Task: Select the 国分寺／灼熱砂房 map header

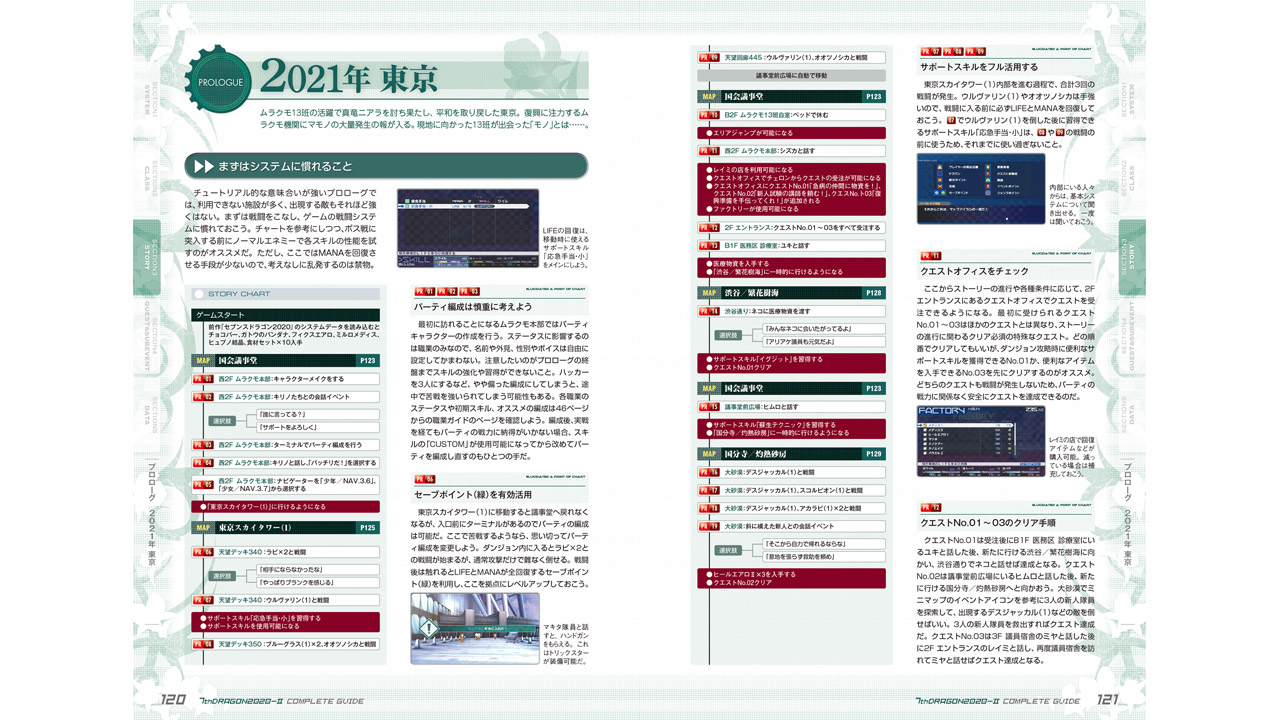Action: (x=792, y=453)
